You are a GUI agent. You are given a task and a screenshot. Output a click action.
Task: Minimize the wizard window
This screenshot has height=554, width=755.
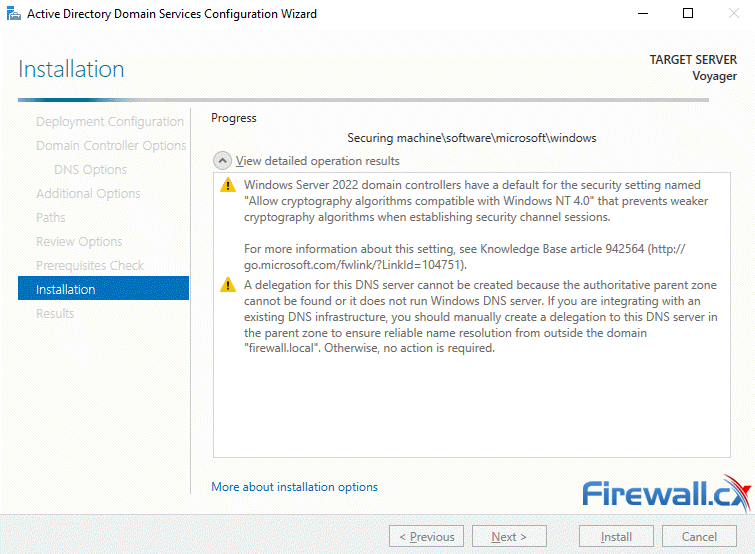643,13
